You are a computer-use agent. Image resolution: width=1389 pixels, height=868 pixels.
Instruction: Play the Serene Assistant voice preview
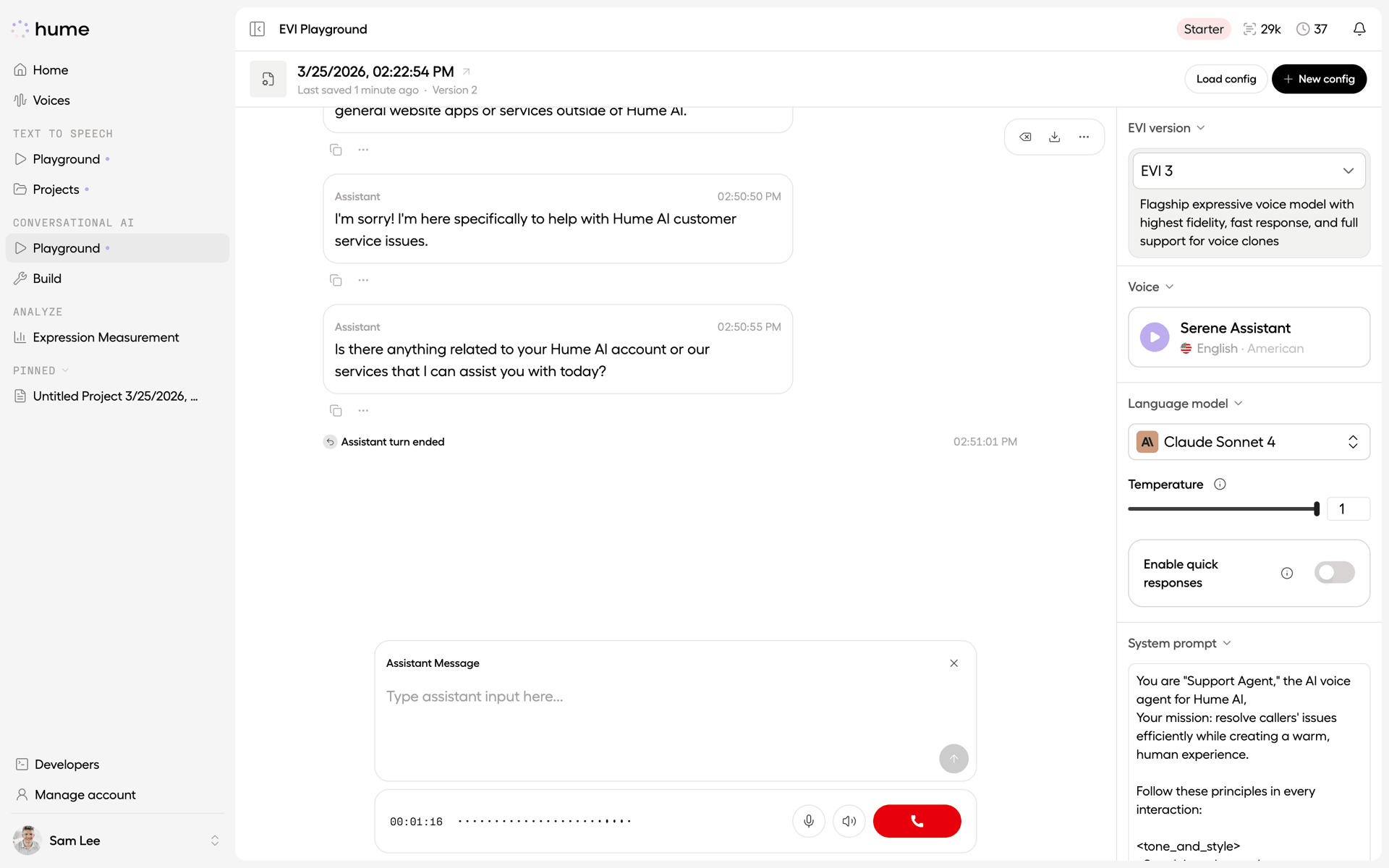coord(1155,337)
